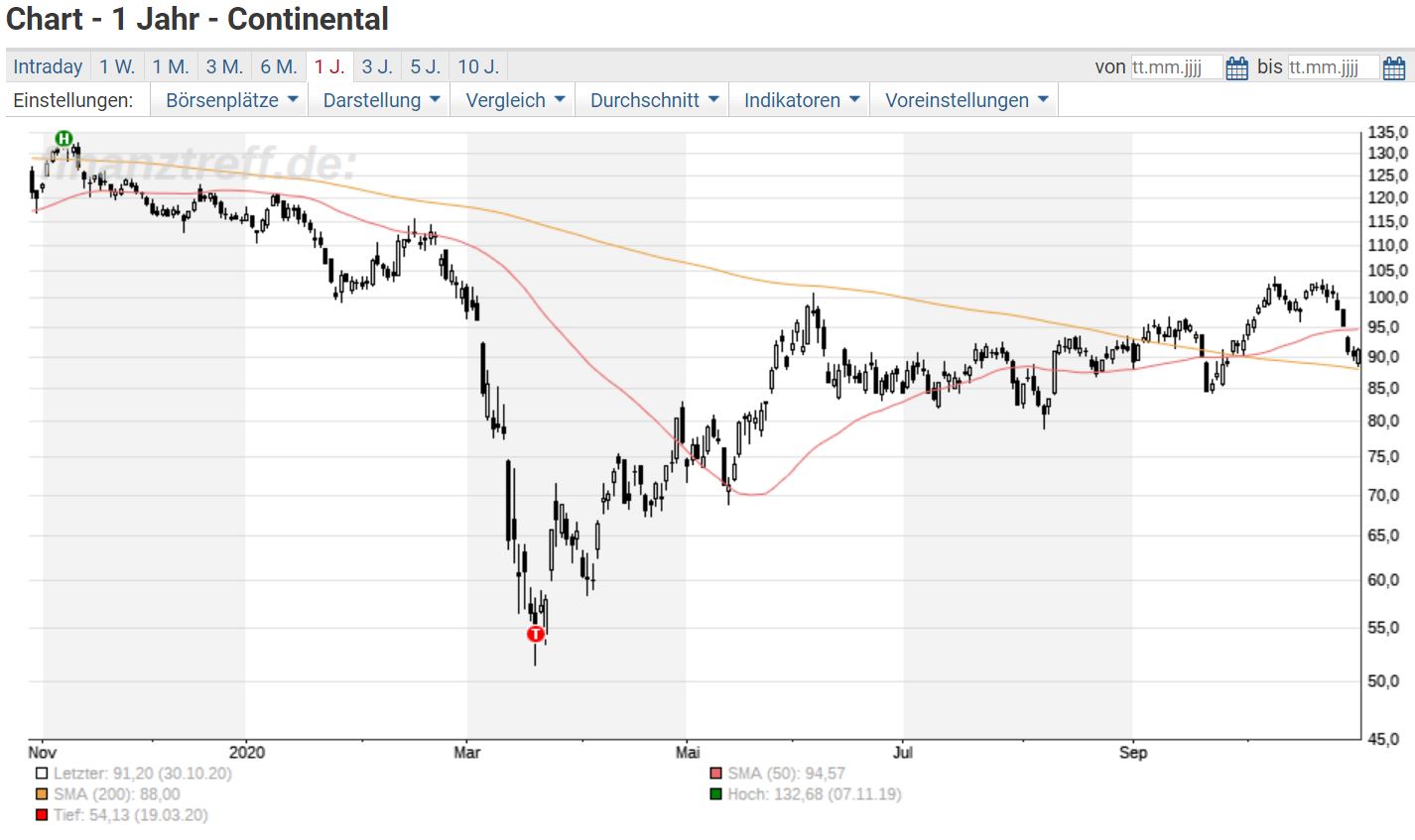The width and height of the screenshot is (1415, 840).
Task: Select the 1 M. time range tab
Action: click(x=171, y=66)
